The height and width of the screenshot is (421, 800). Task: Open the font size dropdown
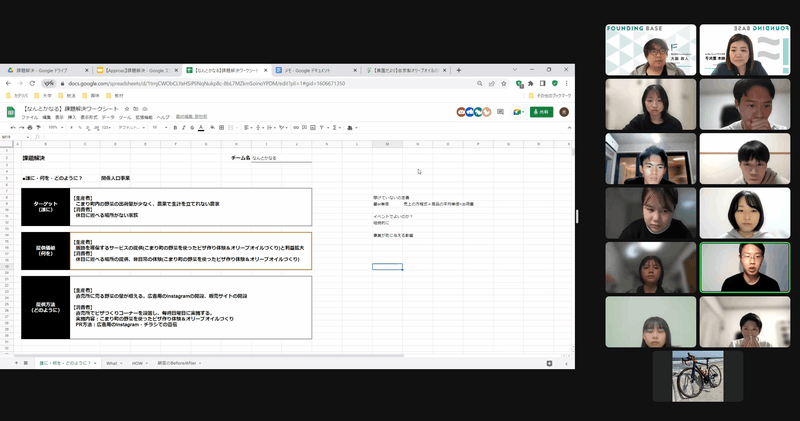160,128
